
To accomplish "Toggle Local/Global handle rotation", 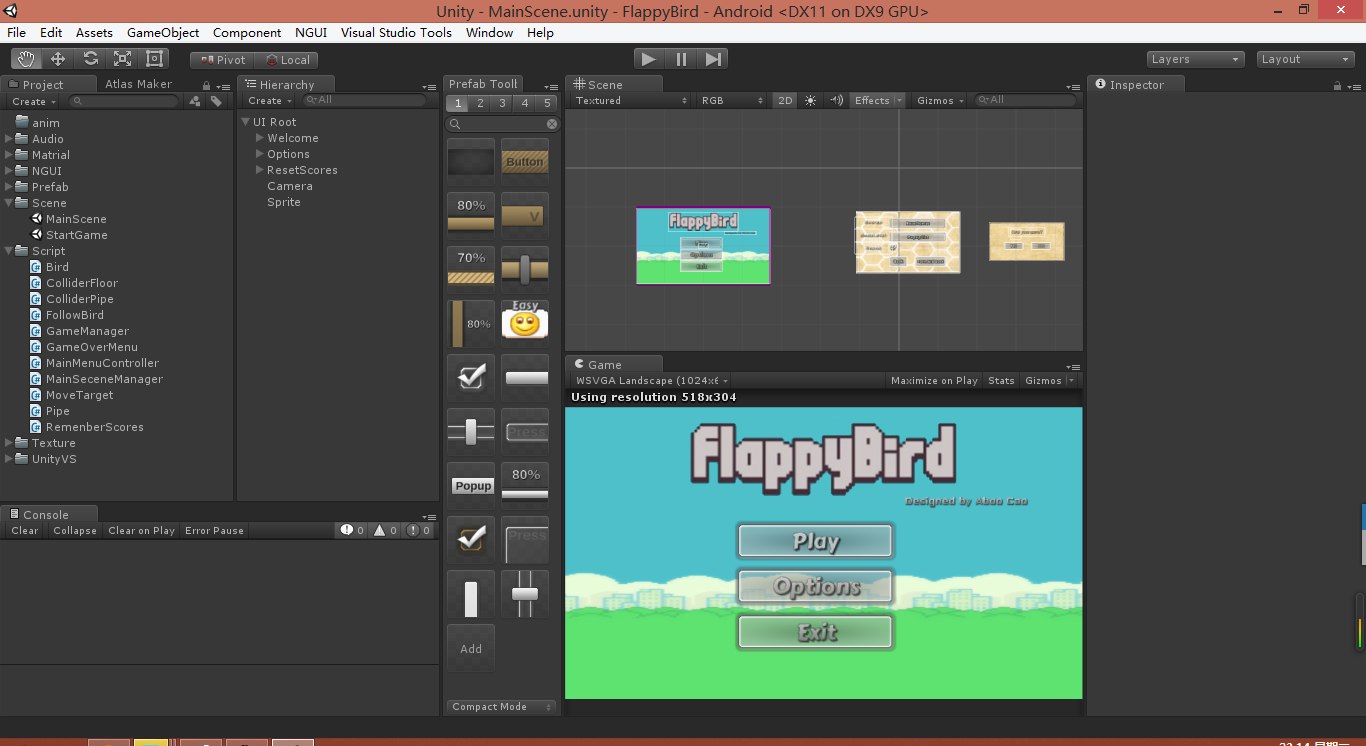I will pyautogui.click(x=287, y=60).
